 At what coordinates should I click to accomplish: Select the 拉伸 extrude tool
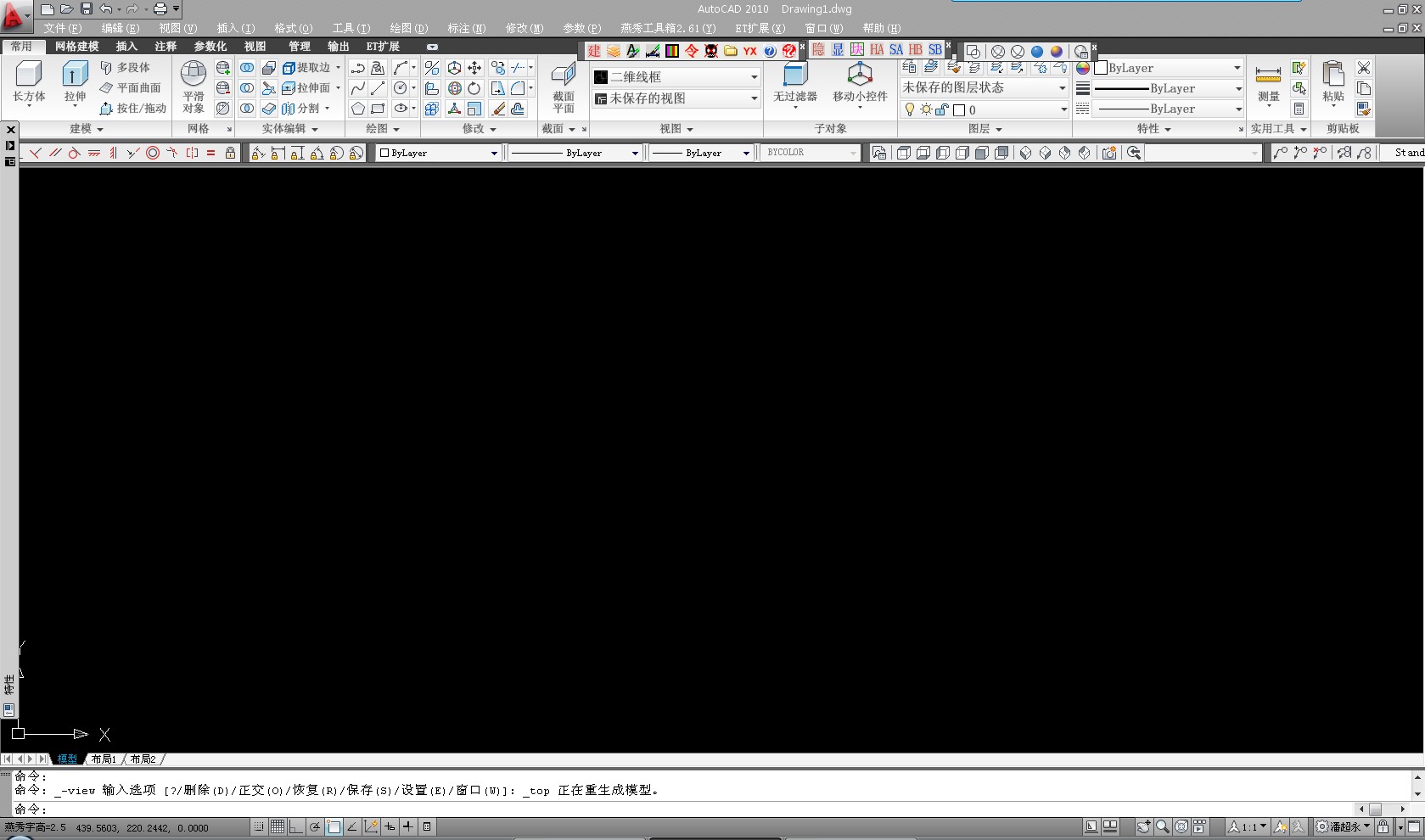pyautogui.click(x=75, y=81)
